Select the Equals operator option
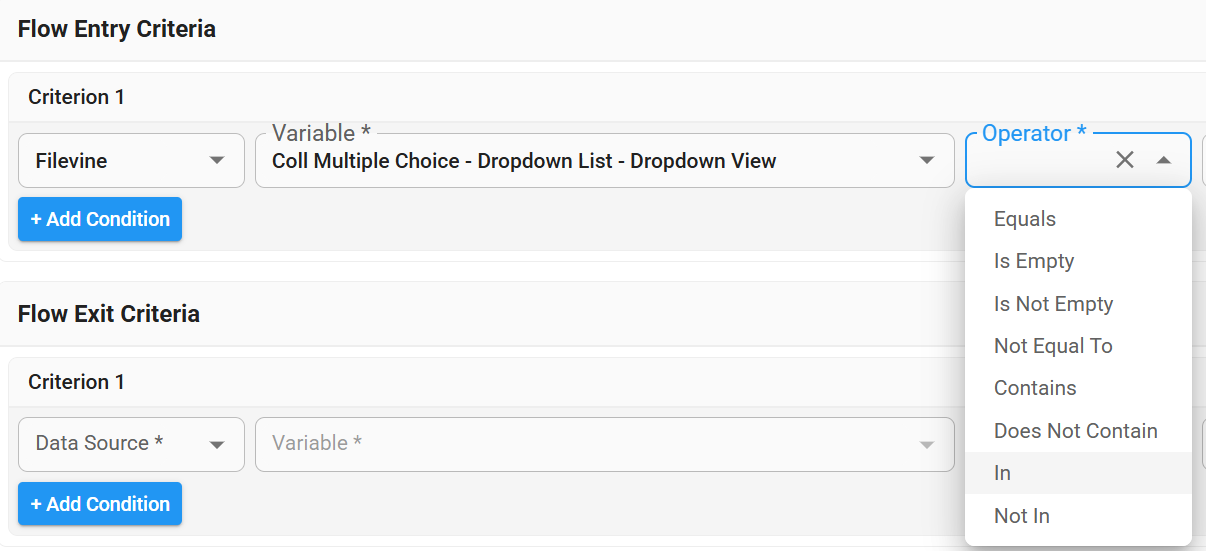 coord(1025,219)
